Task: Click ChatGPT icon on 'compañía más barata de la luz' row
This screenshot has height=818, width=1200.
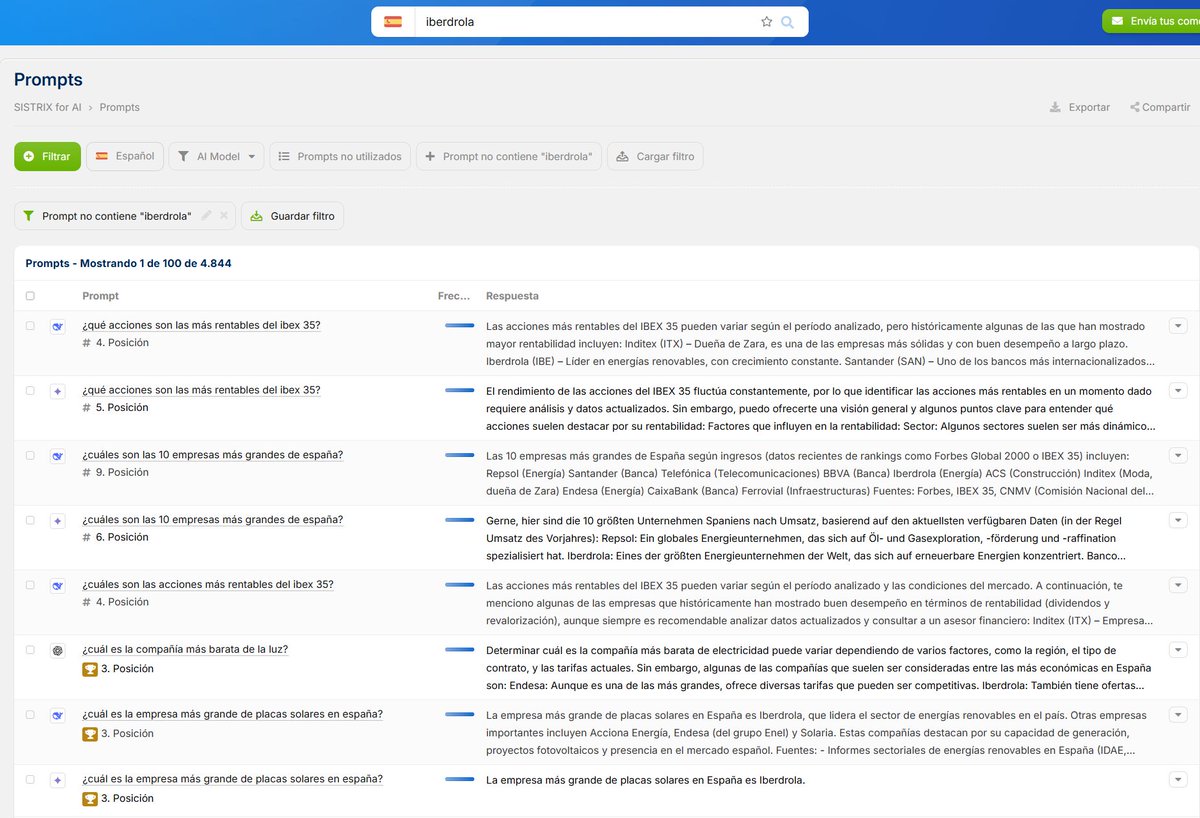Action: pos(58,651)
